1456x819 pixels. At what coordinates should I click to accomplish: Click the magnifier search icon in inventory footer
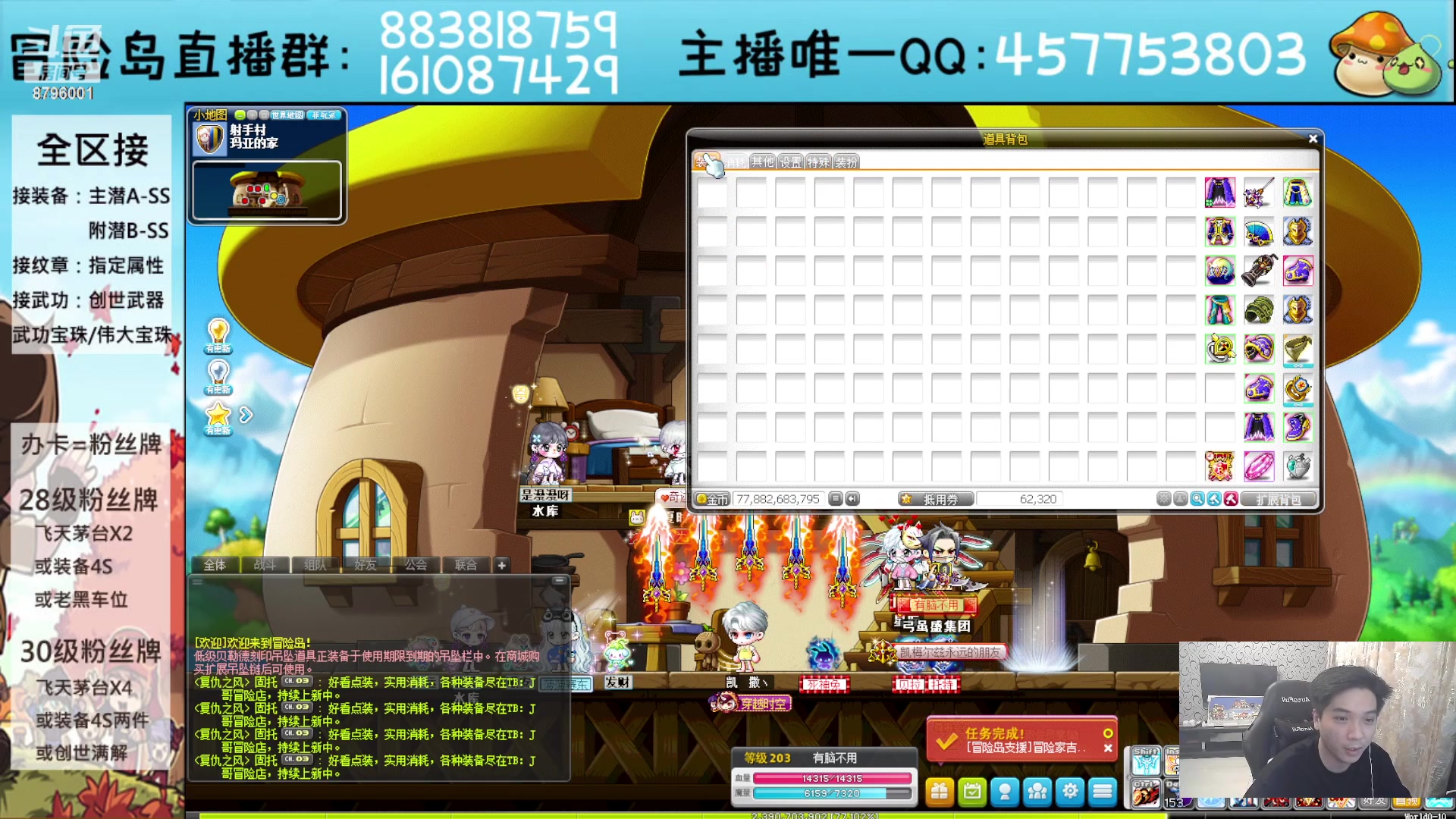(1197, 499)
